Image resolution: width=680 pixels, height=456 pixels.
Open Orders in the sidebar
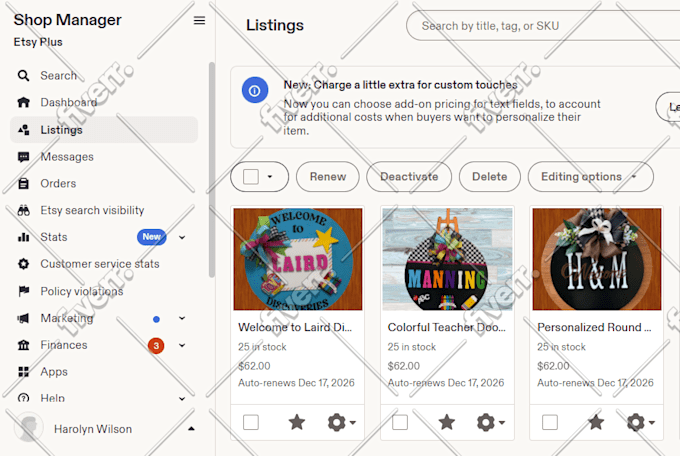pos(58,184)
